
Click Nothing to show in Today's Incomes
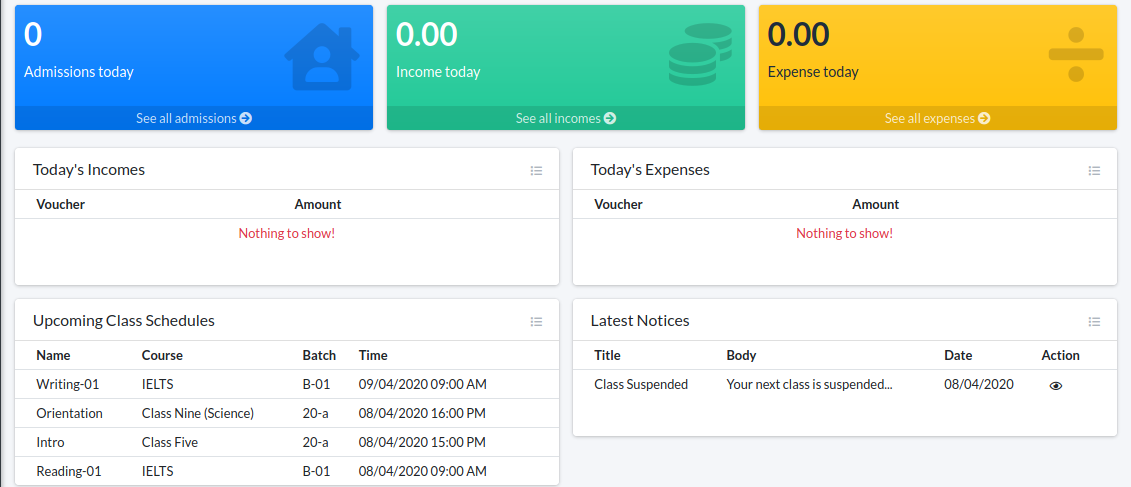click(x=287, y=233)
